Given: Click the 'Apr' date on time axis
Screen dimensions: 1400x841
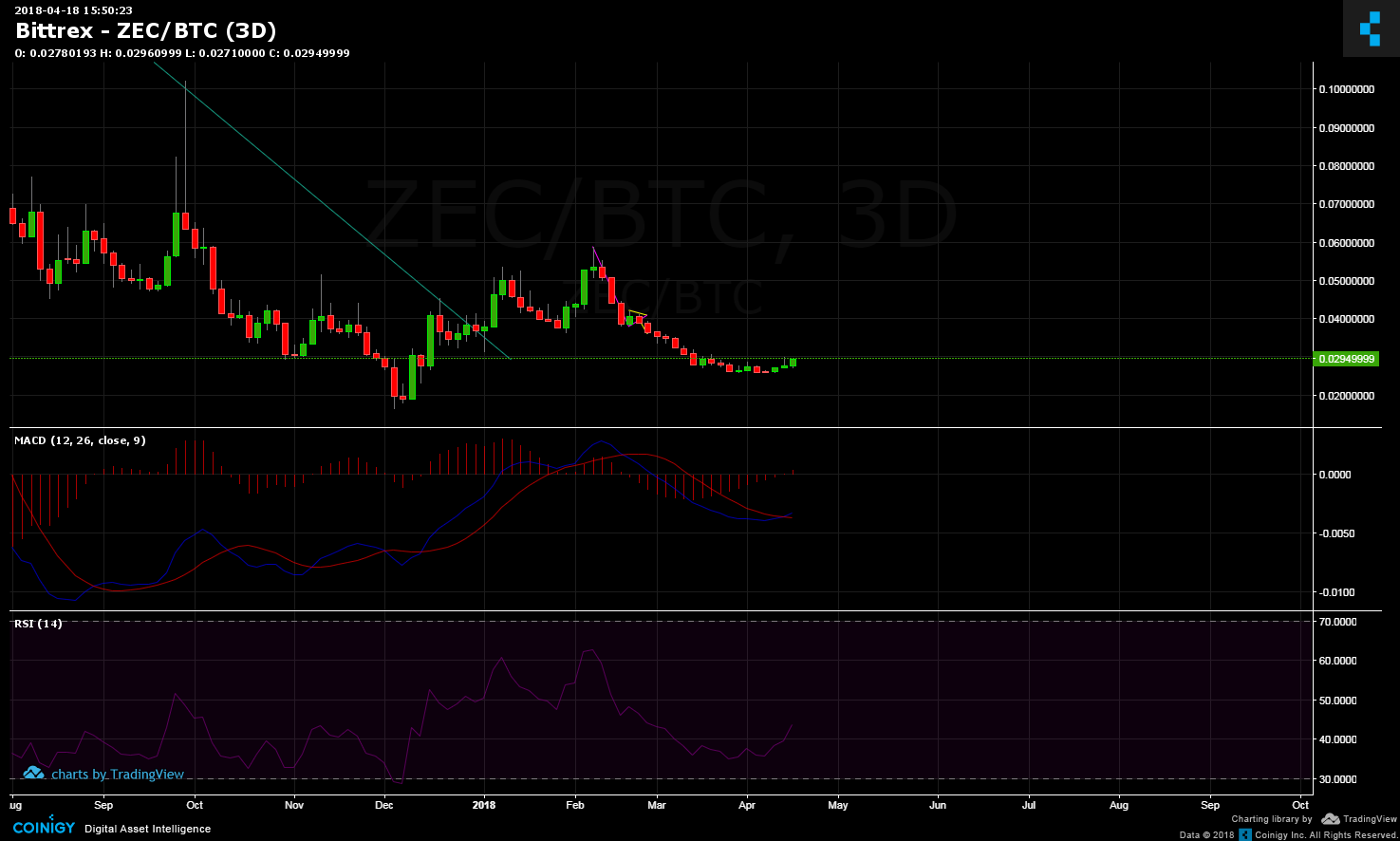Looking at the screenshot, I should coord(747,805).
